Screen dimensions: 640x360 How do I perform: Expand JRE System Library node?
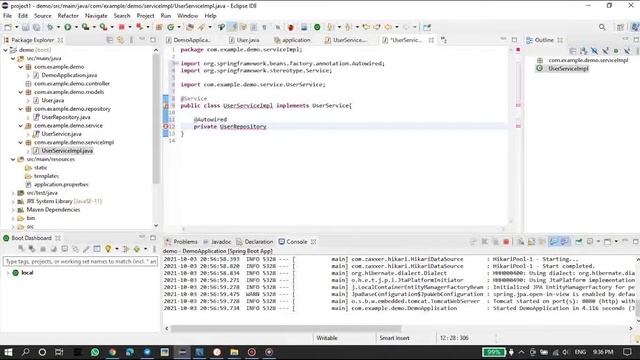pos(13,201)
